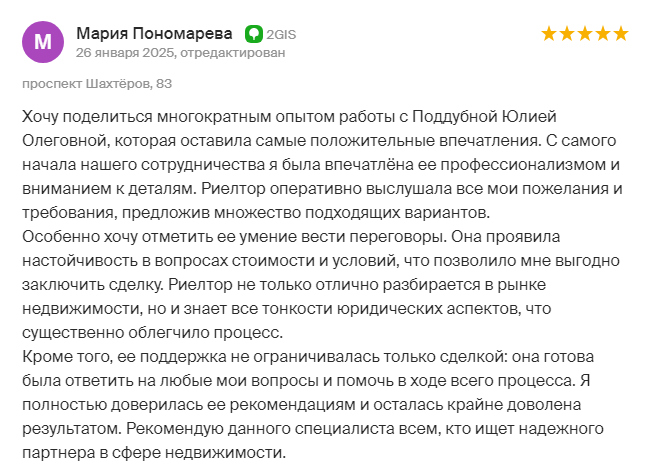Click the last line партнера в сфере недвижимости
The width and height of the screenshot is (648, 476).
154,453
